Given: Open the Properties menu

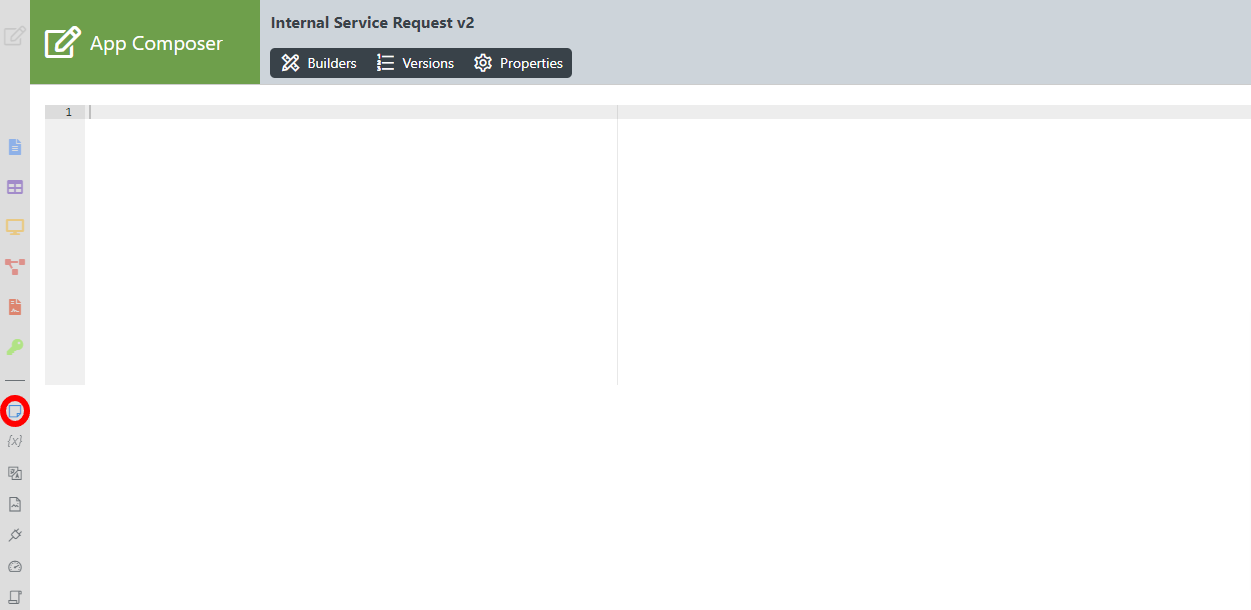Looking at the screenshot, I should coord(518,63).
